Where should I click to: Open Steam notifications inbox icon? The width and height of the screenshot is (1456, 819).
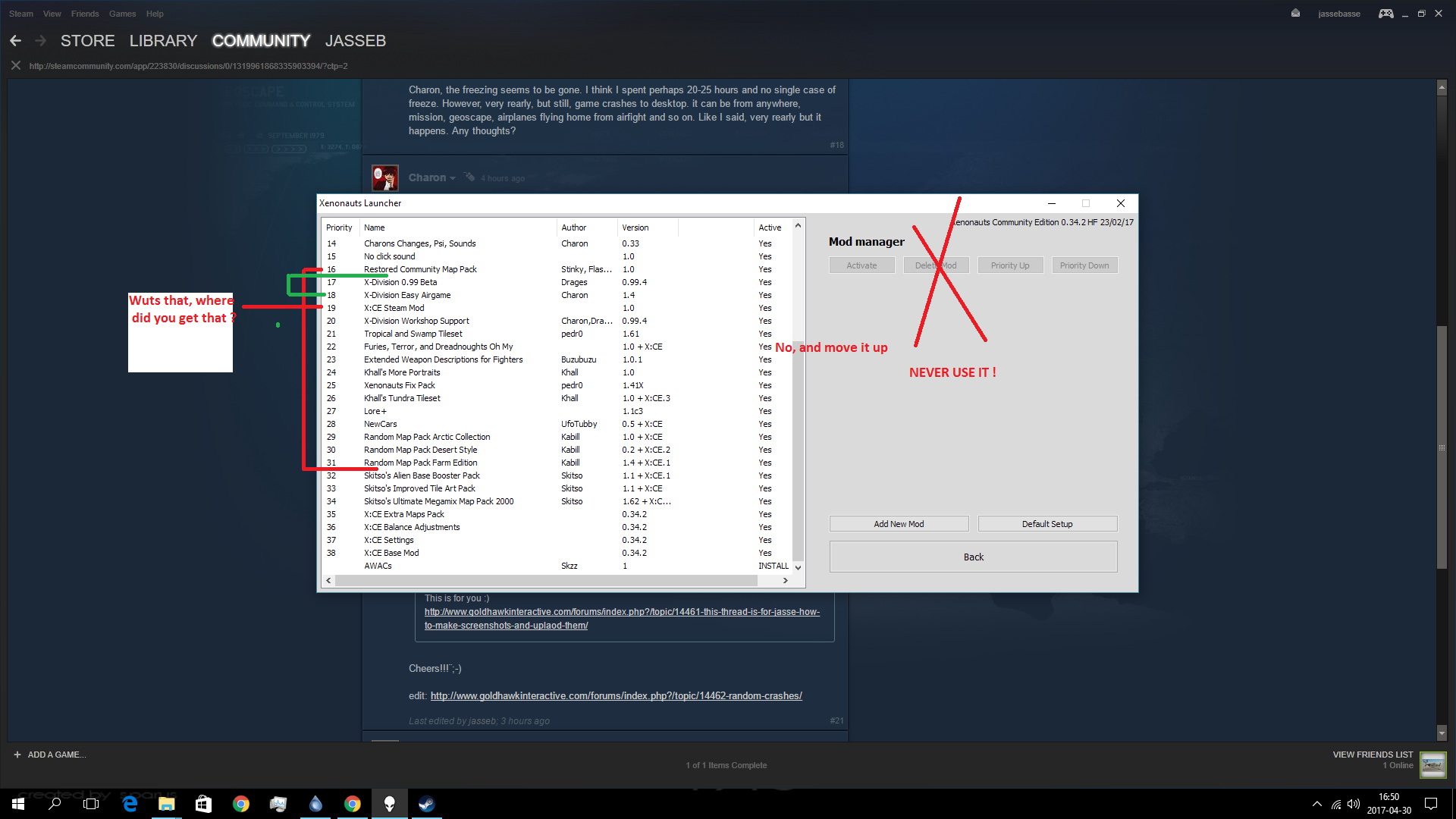(x=1295, y=14)
